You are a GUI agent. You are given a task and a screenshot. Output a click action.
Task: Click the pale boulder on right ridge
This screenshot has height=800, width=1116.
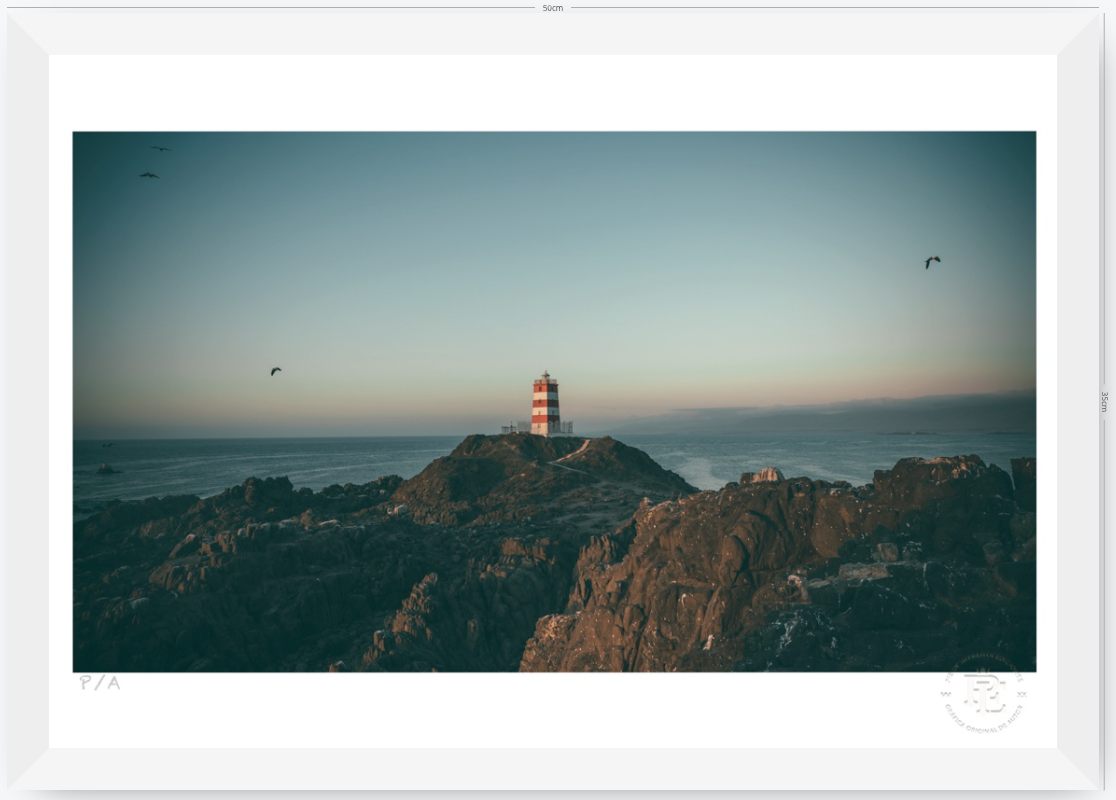(763, 475)
